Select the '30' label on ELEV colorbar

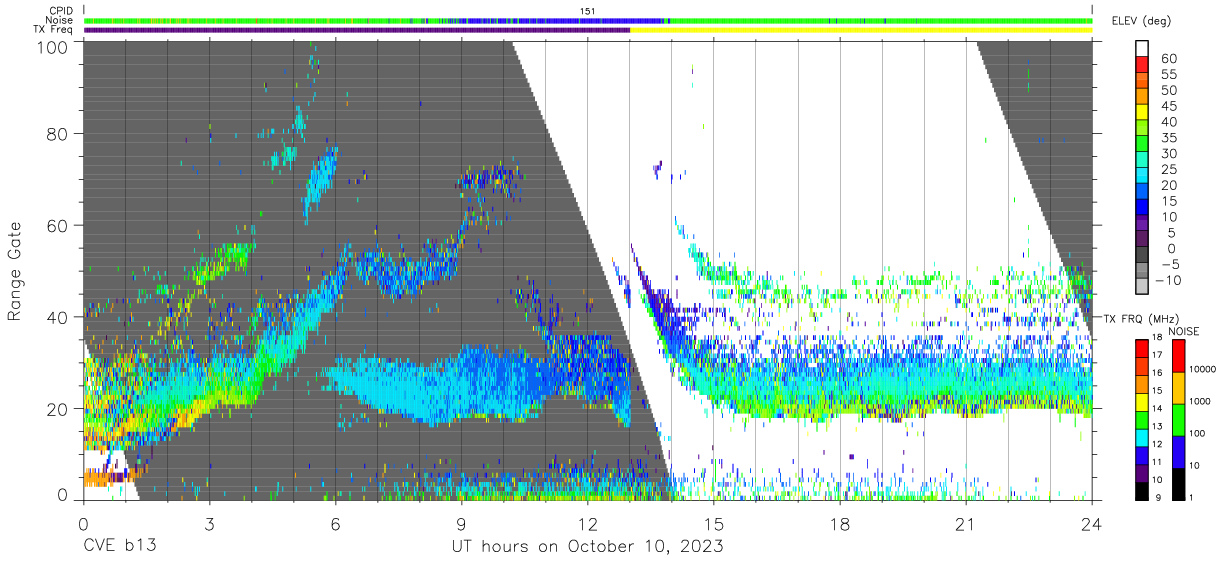coord(1169,153)
